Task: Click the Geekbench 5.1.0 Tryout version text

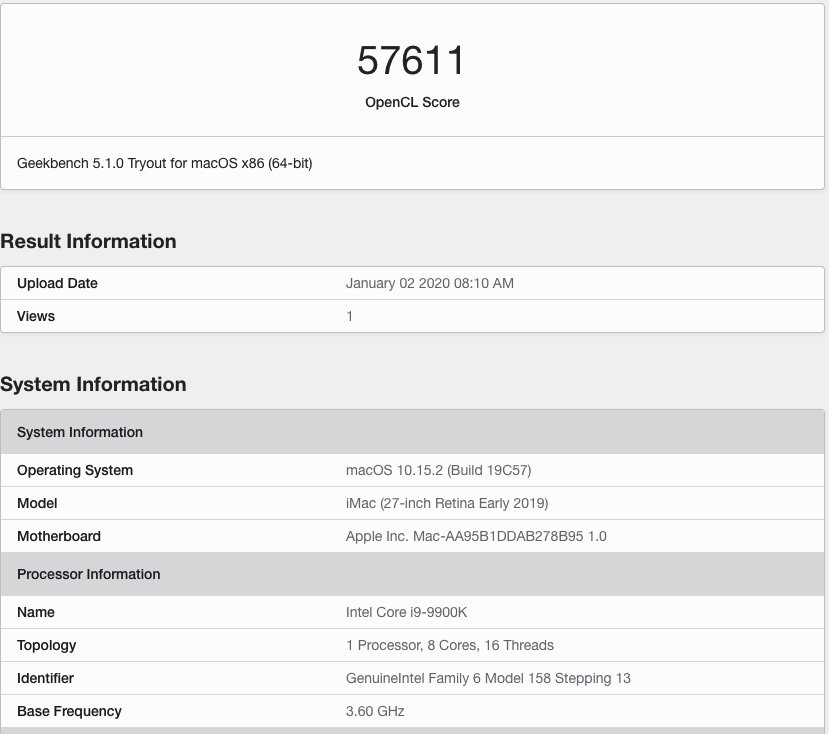Action: pos(164,163)
